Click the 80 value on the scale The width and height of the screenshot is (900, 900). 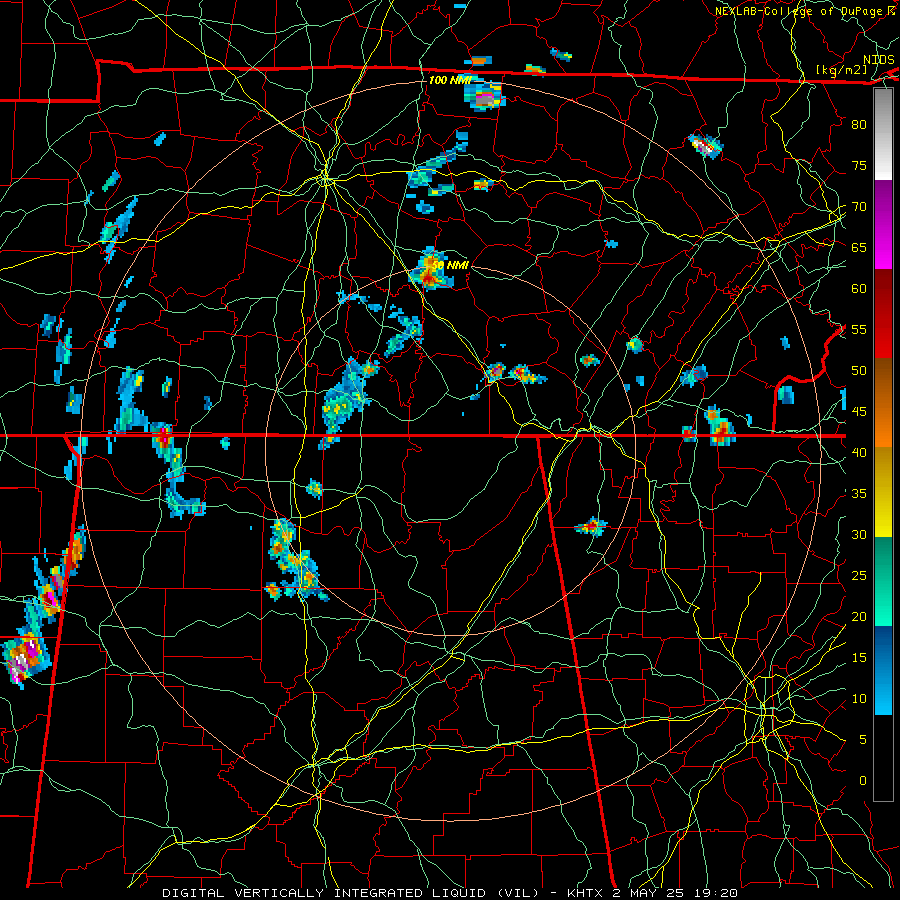(x=859, y=125)
